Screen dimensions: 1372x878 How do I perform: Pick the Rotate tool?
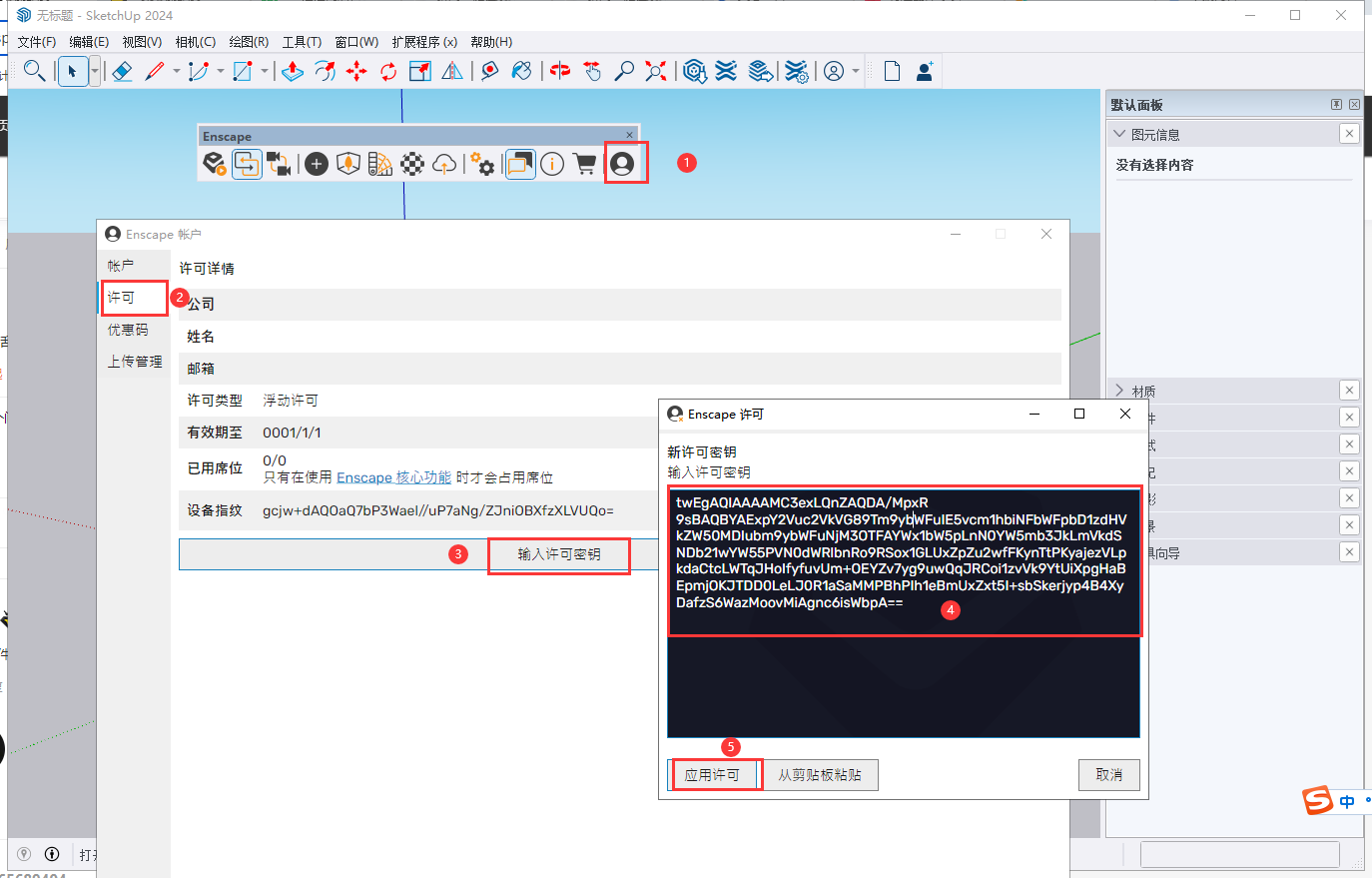tap(388, 71)
